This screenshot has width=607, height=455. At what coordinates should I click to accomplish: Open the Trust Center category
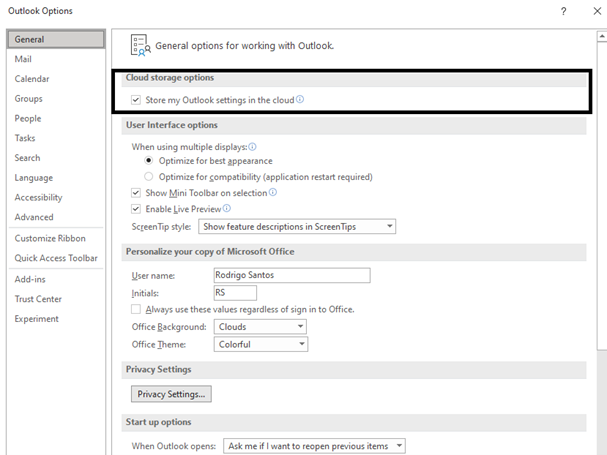click(38, 299)
